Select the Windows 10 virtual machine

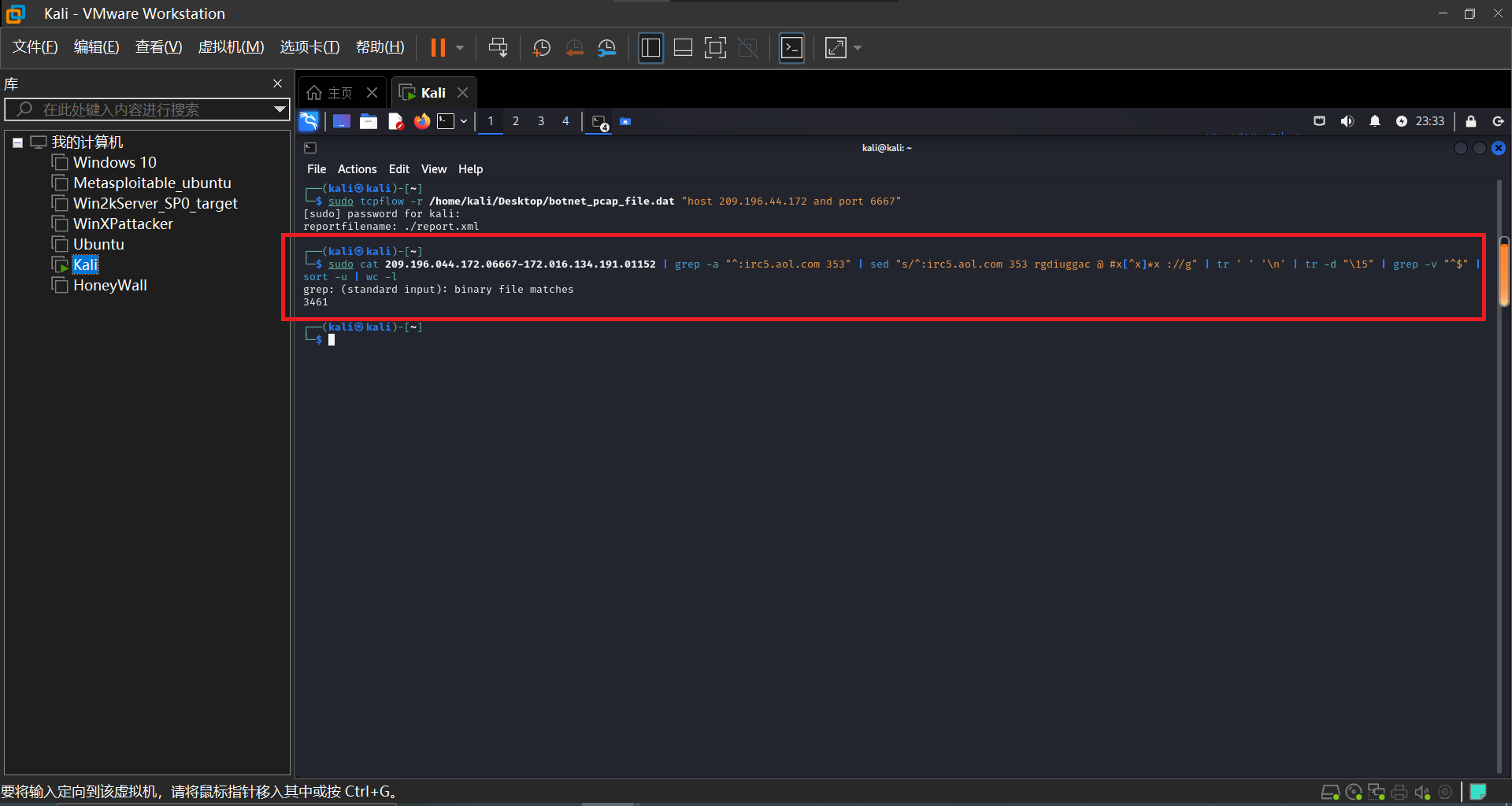115,162
